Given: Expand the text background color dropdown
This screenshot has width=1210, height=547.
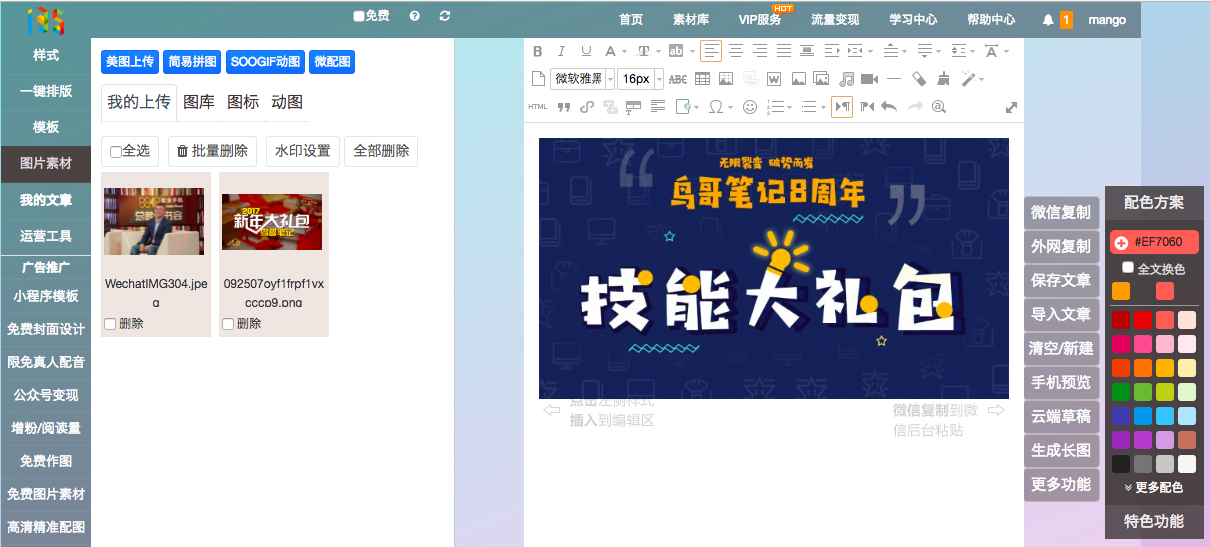Looking at the screenshot, I should tap(690, 51).
